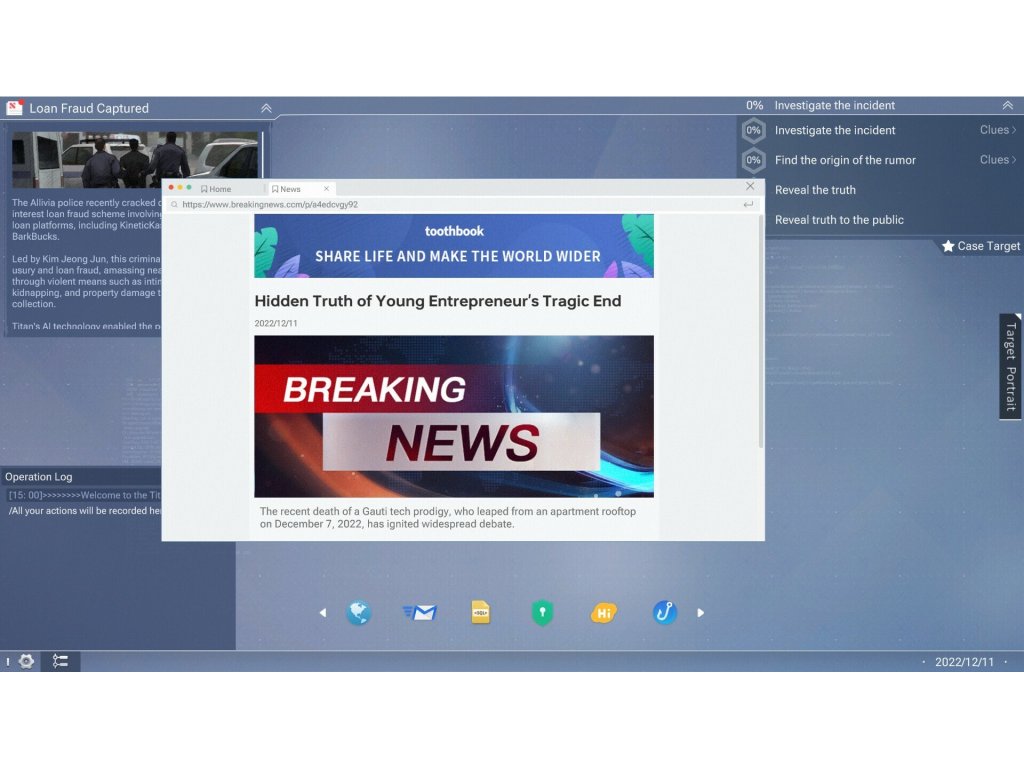The image size is (1024, 768).
Task: Open the task list icon in bottom bar
Action: tap(60, 661)
